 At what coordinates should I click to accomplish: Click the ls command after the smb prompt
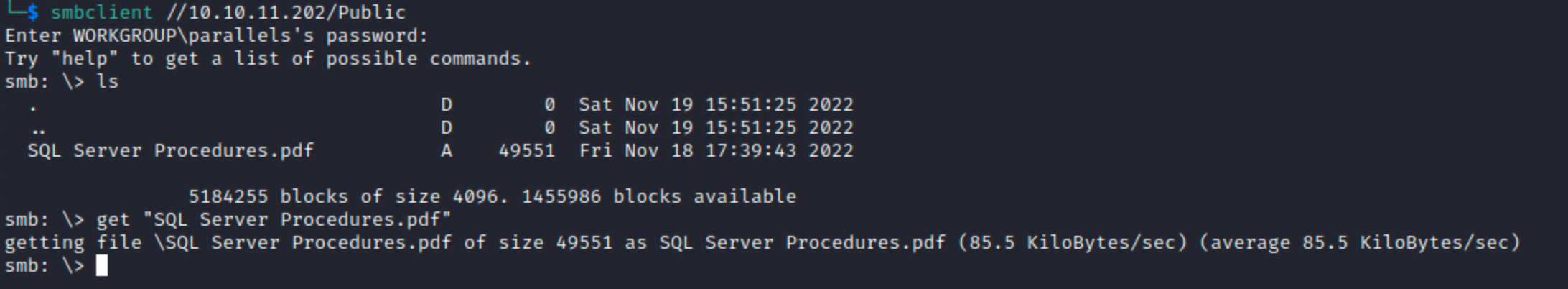(107, 81)
